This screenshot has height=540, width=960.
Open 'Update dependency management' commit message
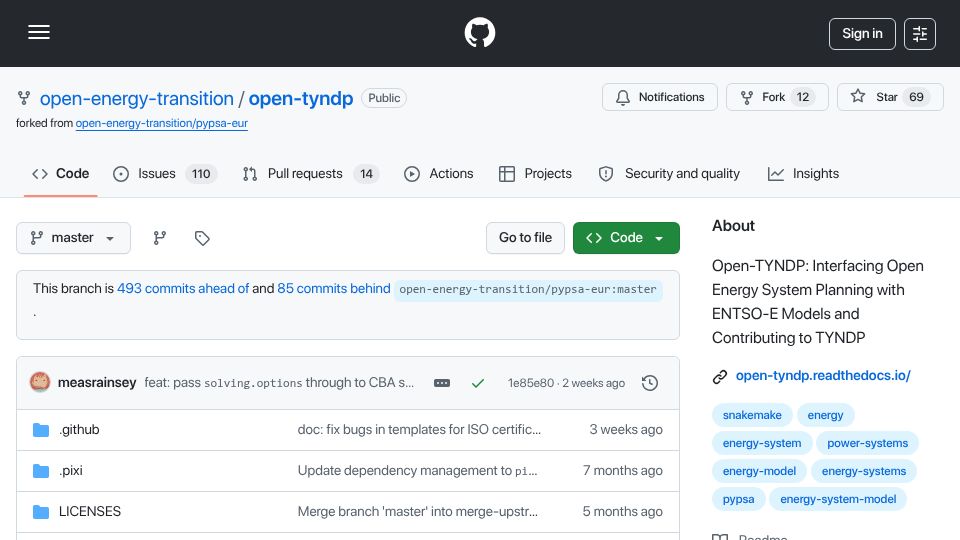coord(418,471)
